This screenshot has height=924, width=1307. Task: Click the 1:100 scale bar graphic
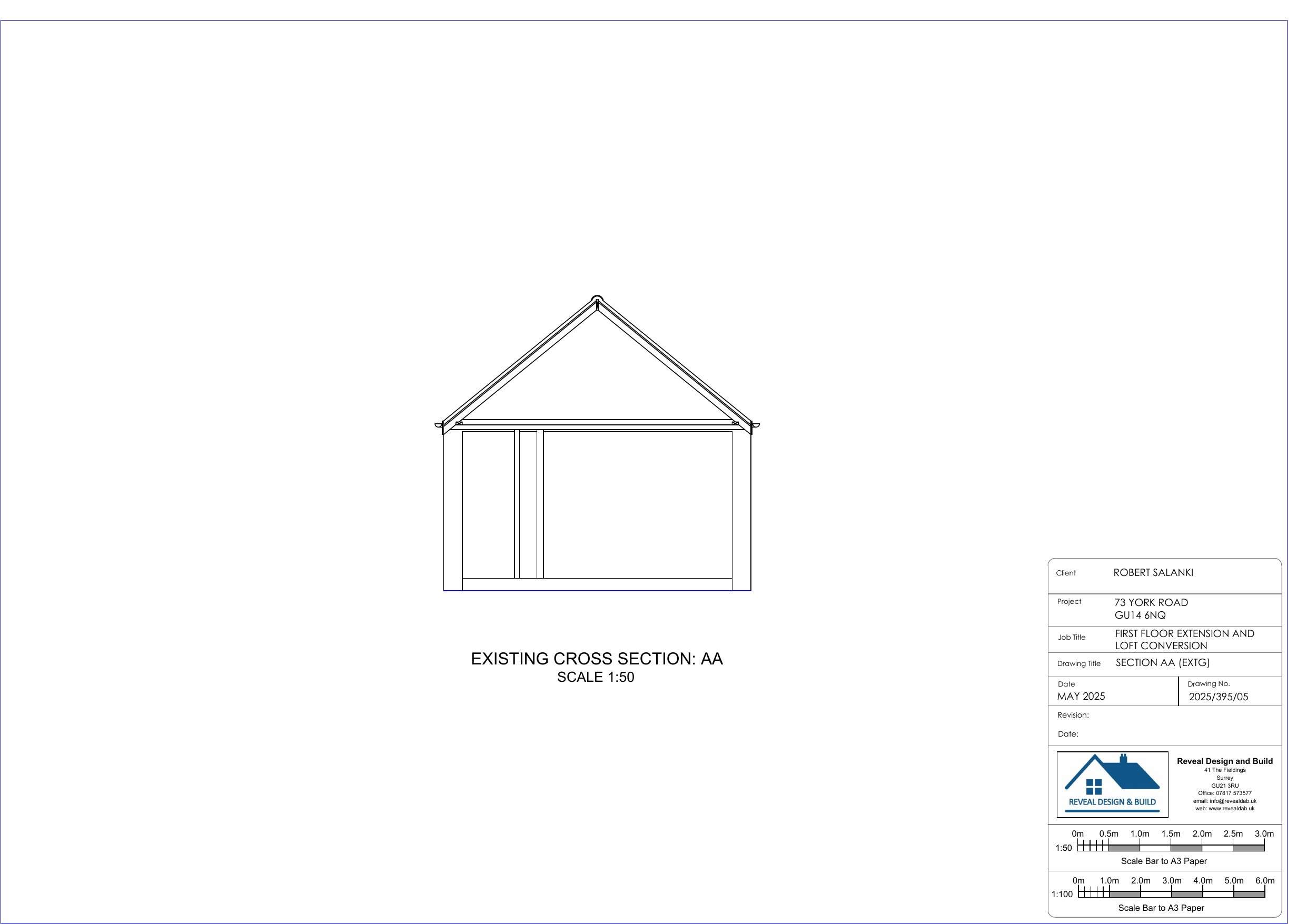point(1171,894)
